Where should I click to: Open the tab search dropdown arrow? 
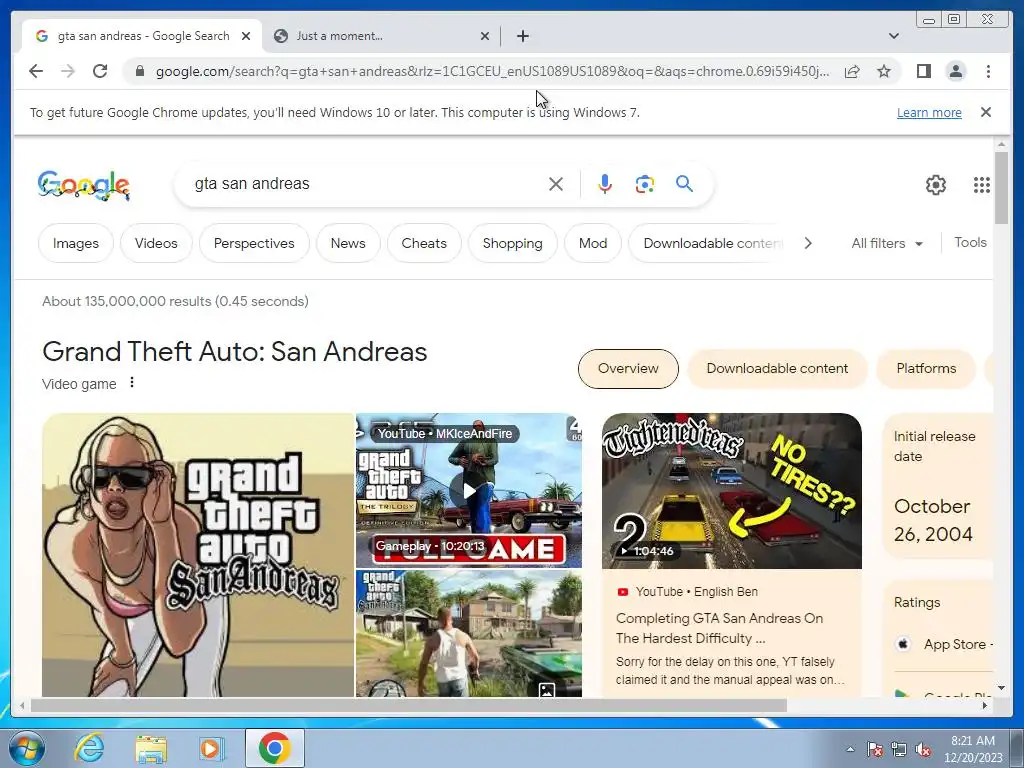(893, 36)
